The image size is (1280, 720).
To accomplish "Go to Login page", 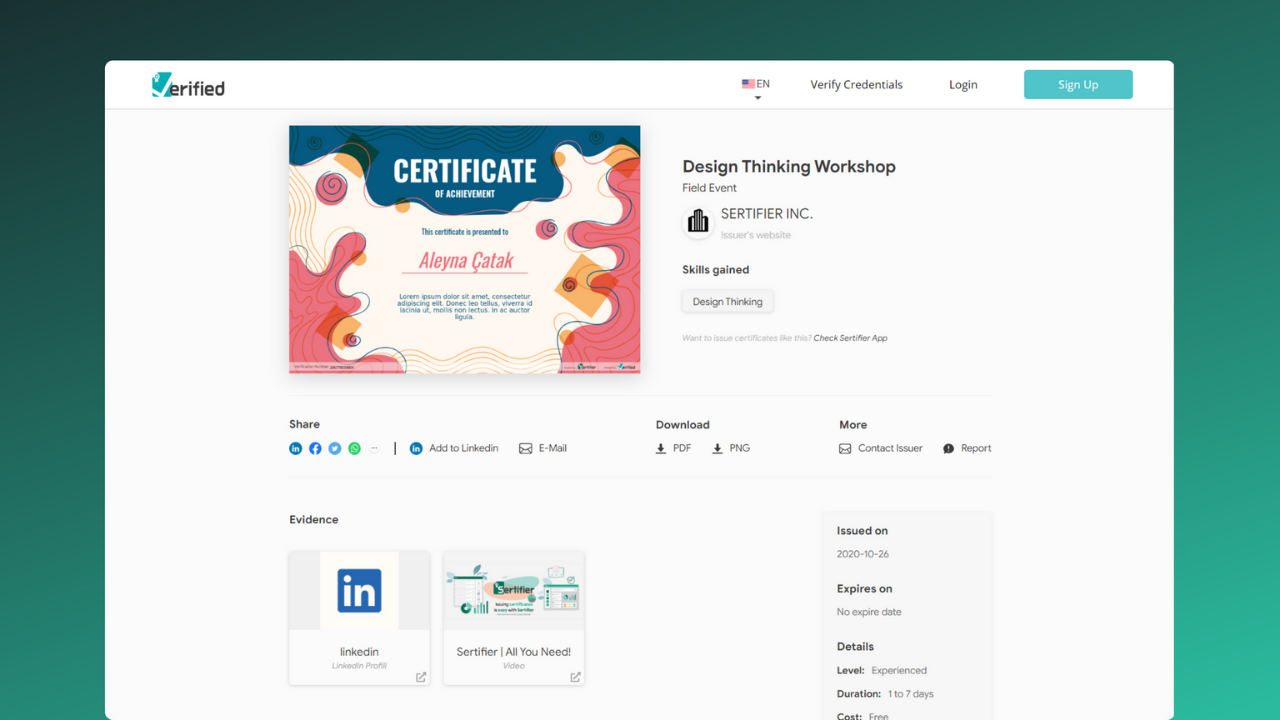I will [963, 85].
